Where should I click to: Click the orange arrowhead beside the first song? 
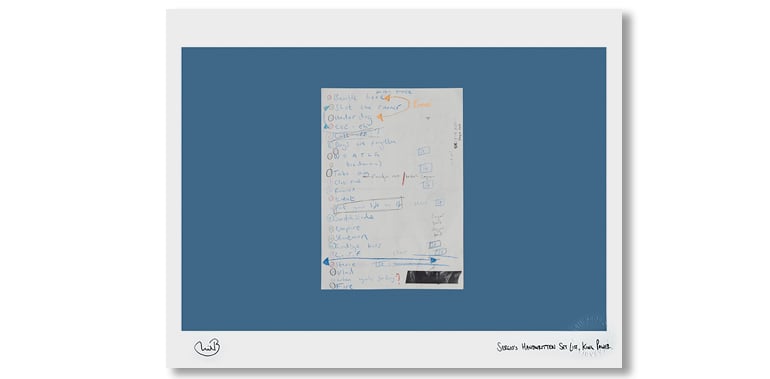pos(387,98)
